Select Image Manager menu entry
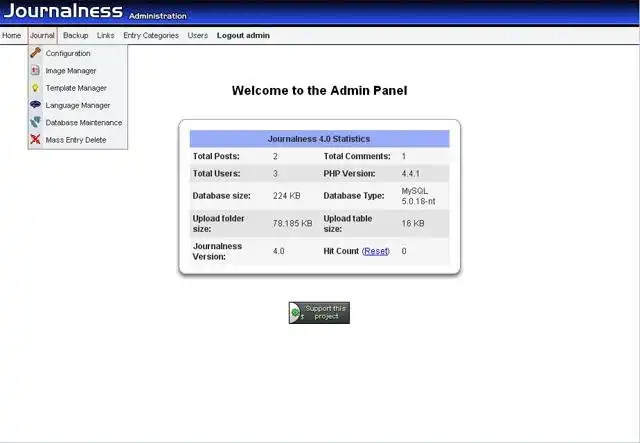The image size is (640, 443). pyautogui.click(x=78, y=71)
